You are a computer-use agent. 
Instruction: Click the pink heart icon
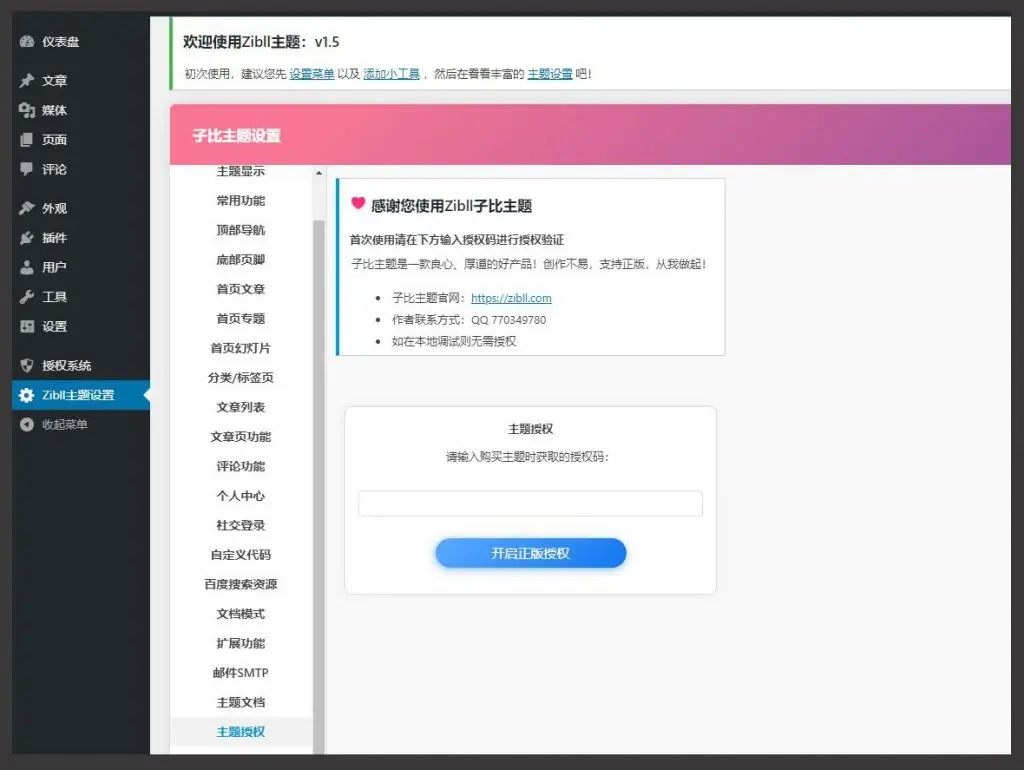click(358, 203)
